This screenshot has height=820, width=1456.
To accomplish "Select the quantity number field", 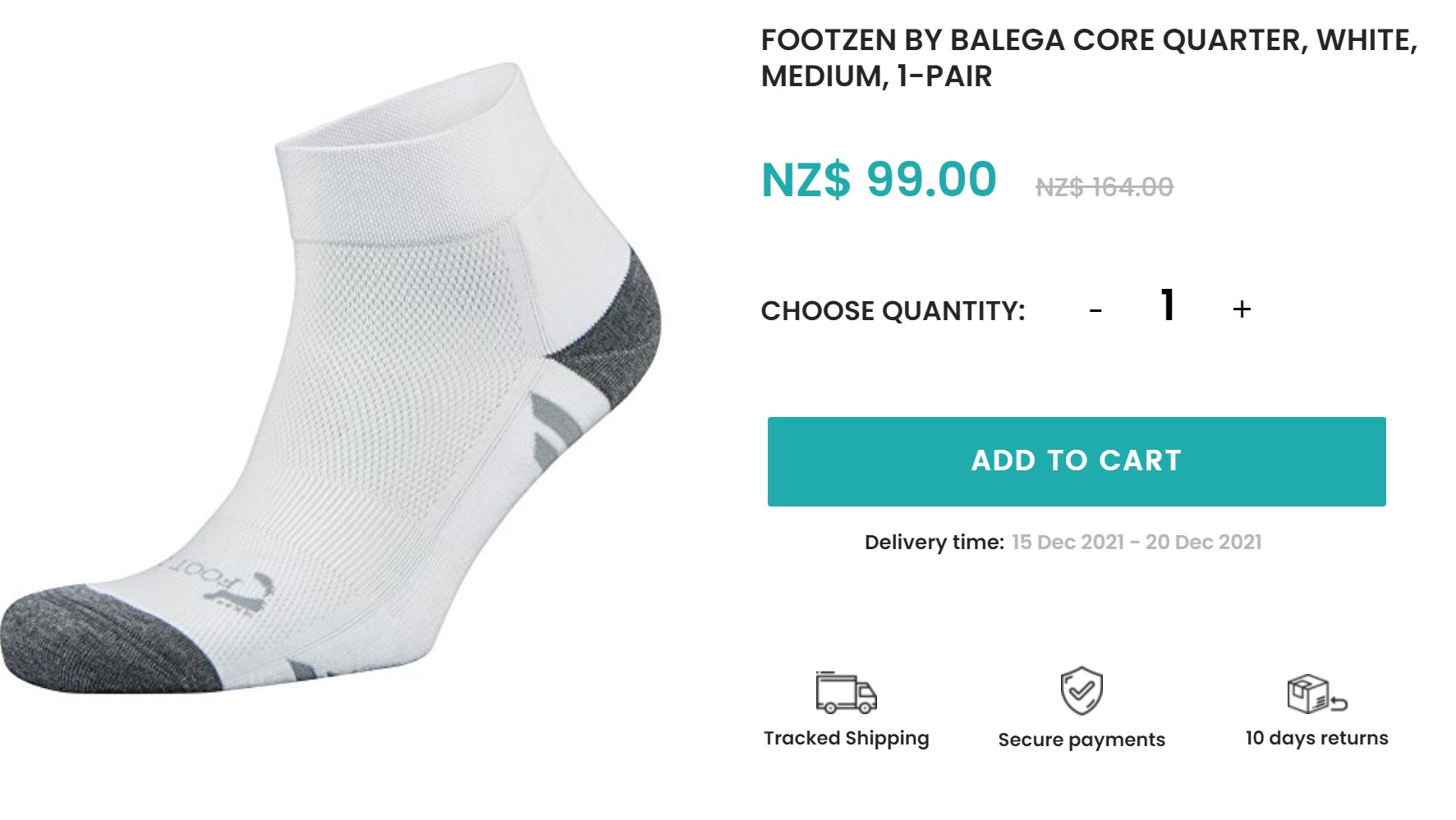I will (1168, 305).
